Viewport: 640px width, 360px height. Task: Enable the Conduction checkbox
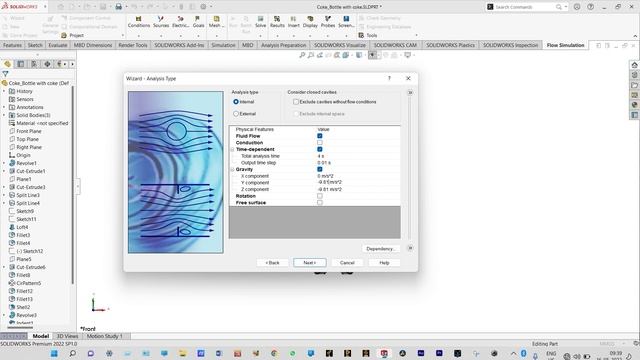(x=320, y=142)
